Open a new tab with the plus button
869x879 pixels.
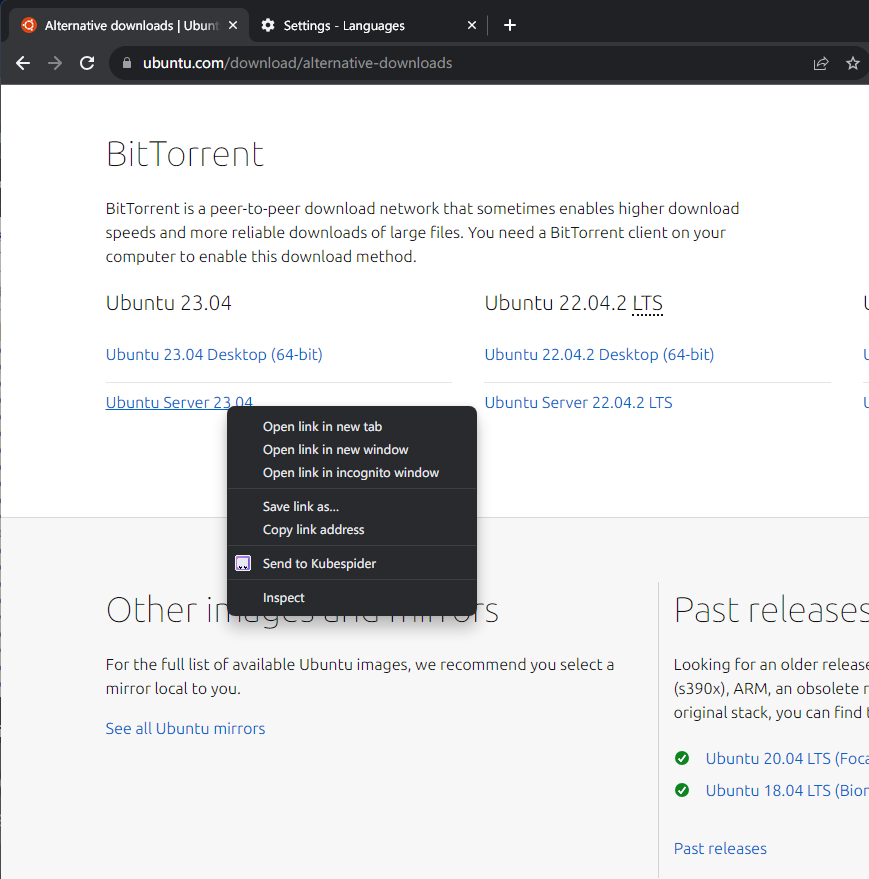pyautogui.click(x=510, y=25)
